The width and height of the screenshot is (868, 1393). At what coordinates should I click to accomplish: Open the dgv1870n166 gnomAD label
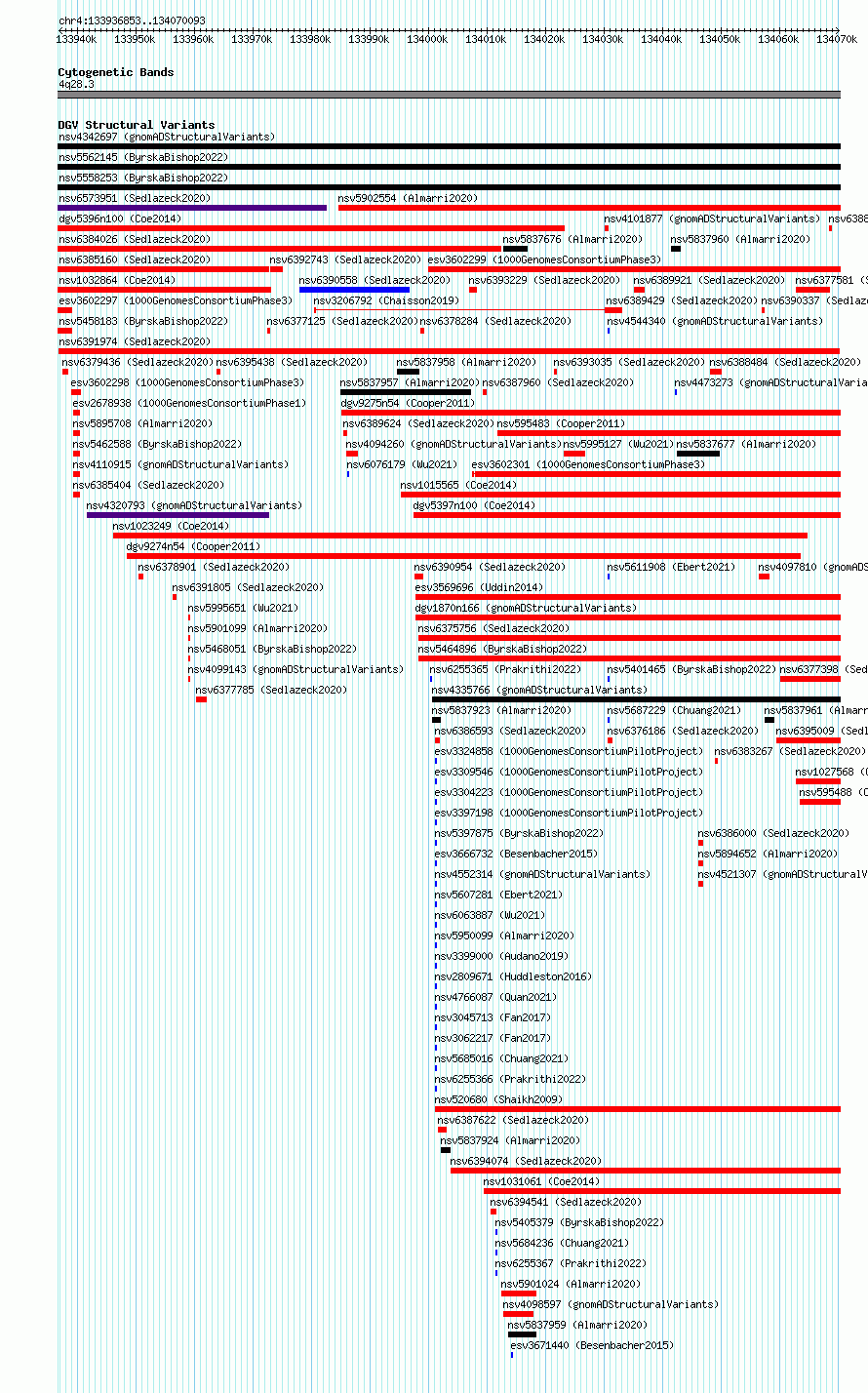click(525, 608)
